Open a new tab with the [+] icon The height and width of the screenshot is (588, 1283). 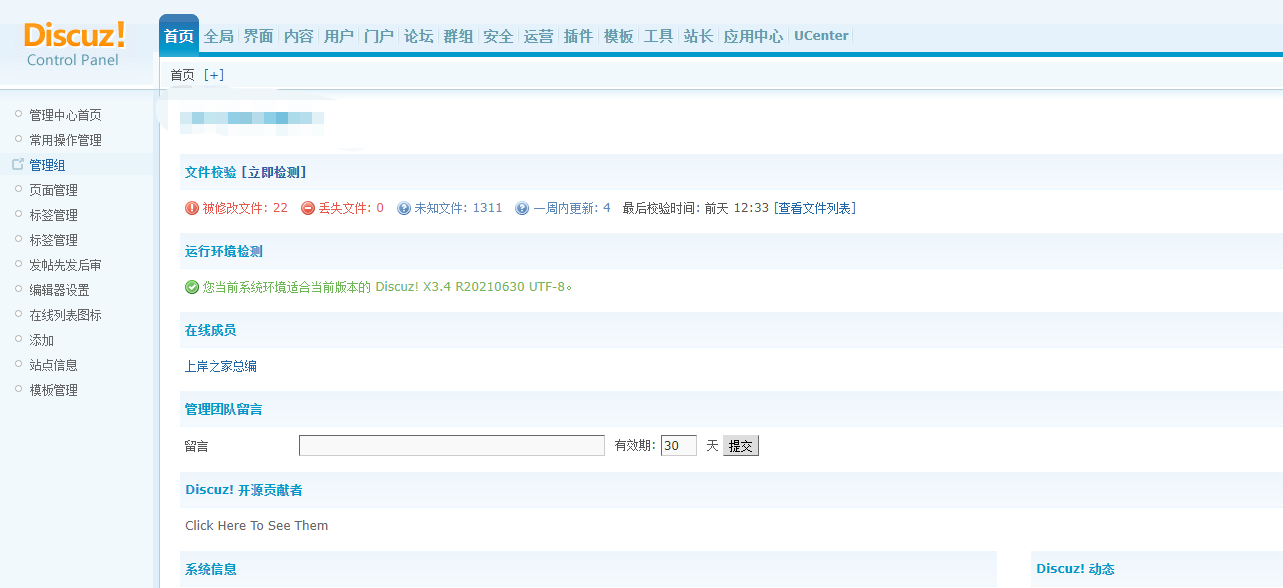[x=214, y=74]
